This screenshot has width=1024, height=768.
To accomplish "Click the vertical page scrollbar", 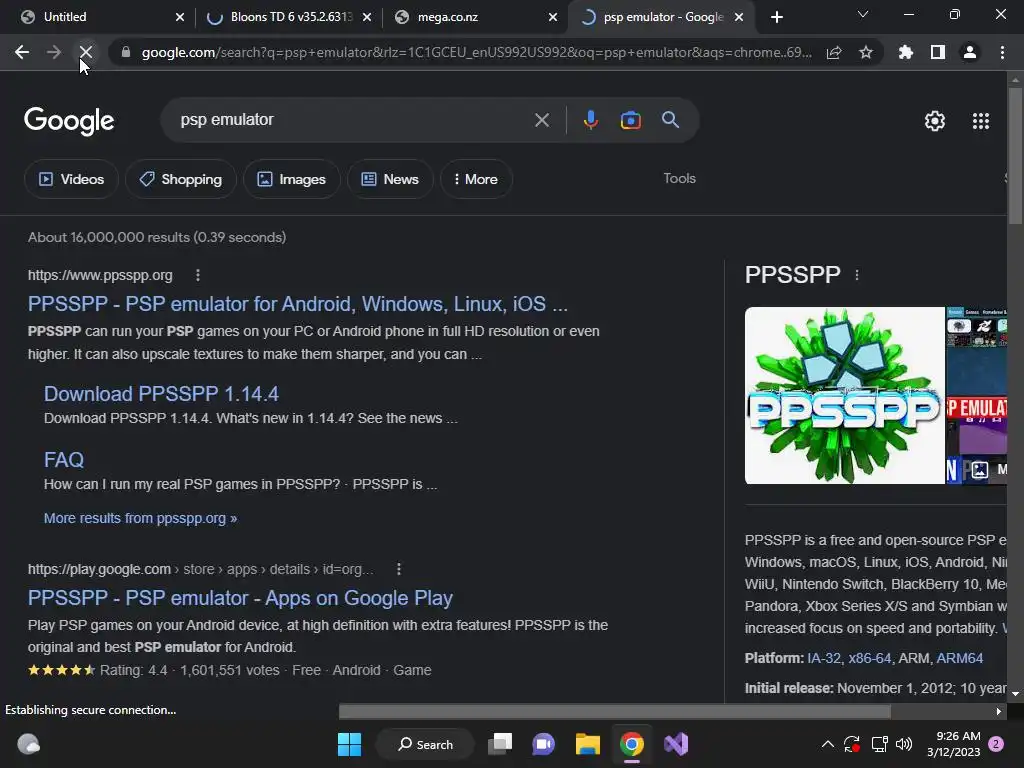I will point(1016,157).
